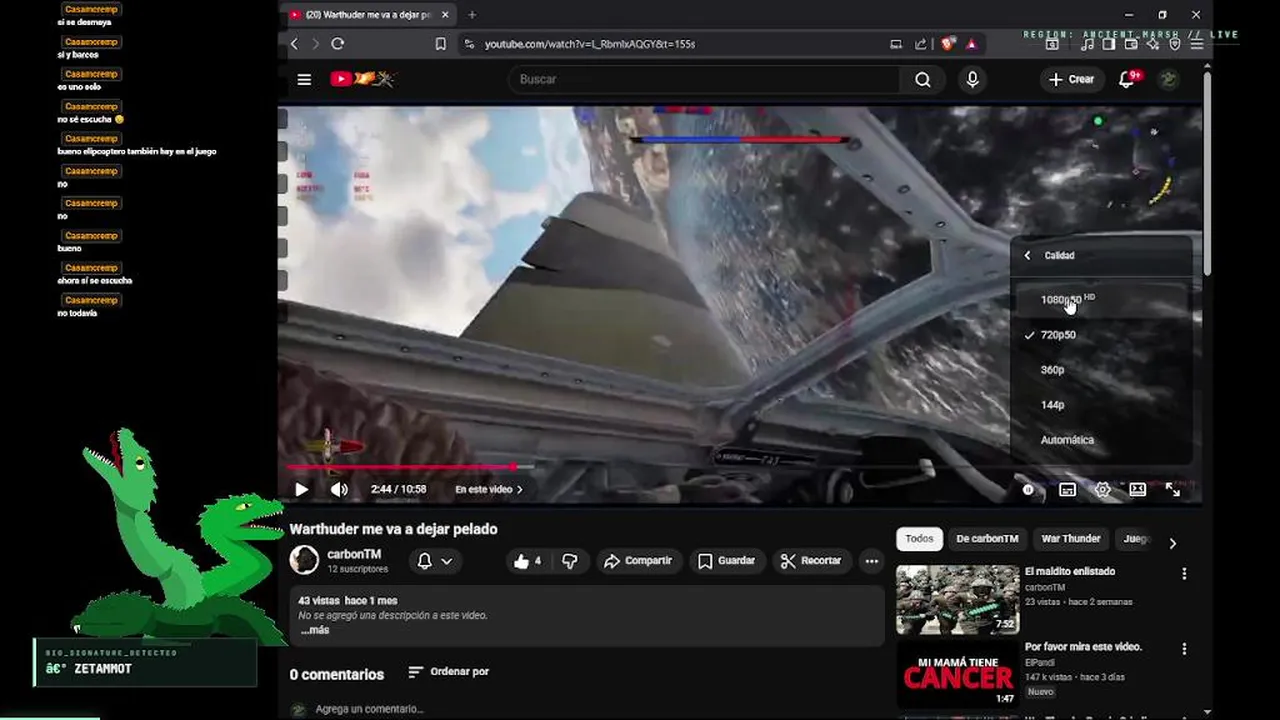Image resolution: width=1280 pixels, height=720 pixels.
Task: Go to YouTube home via the logo
Action: pos(362,79)
